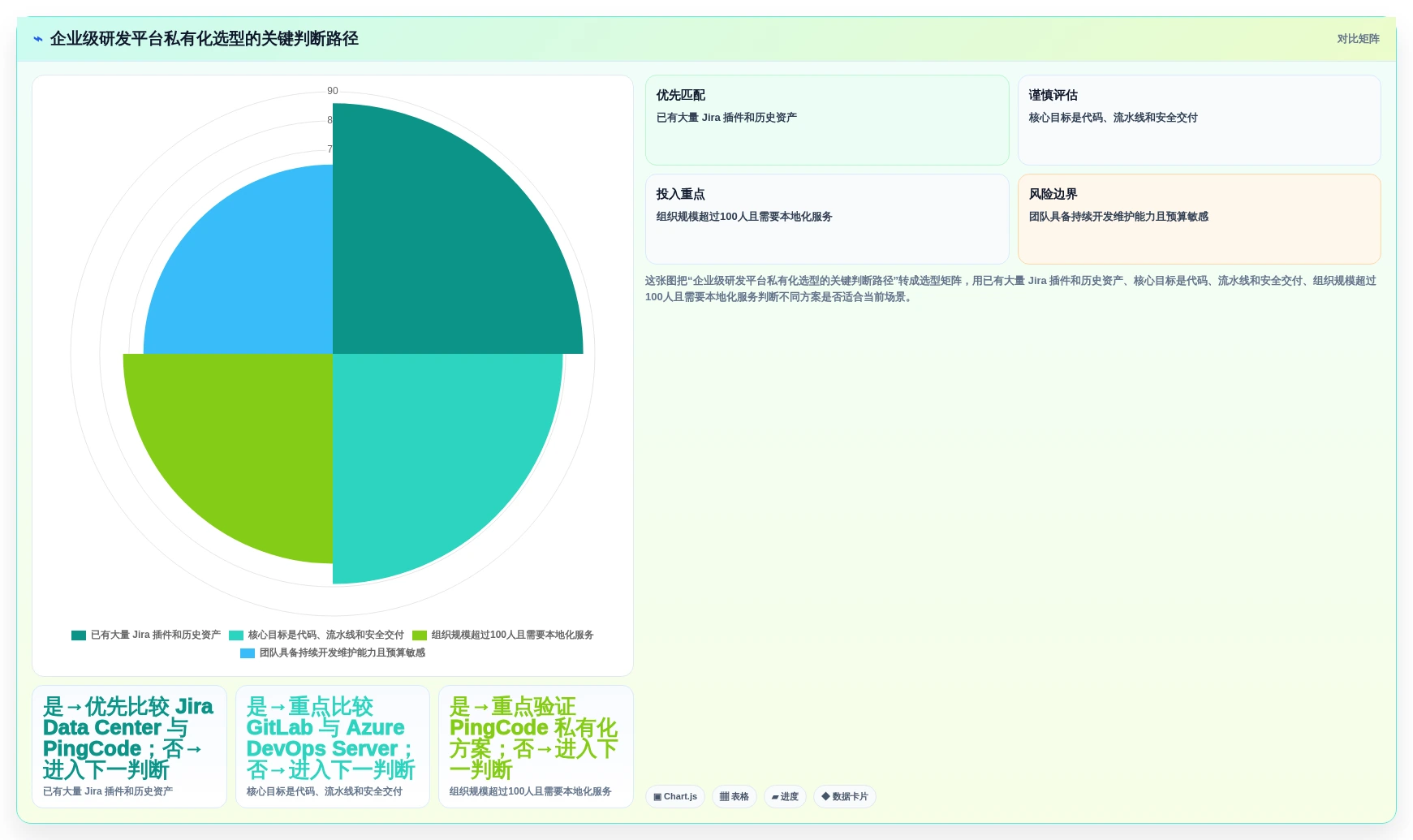Viewport: 1413px width, 840px height.
Task: Click the 对比矩阵 label in the header
Action: pyautogui.click(x=1358, y=39)
